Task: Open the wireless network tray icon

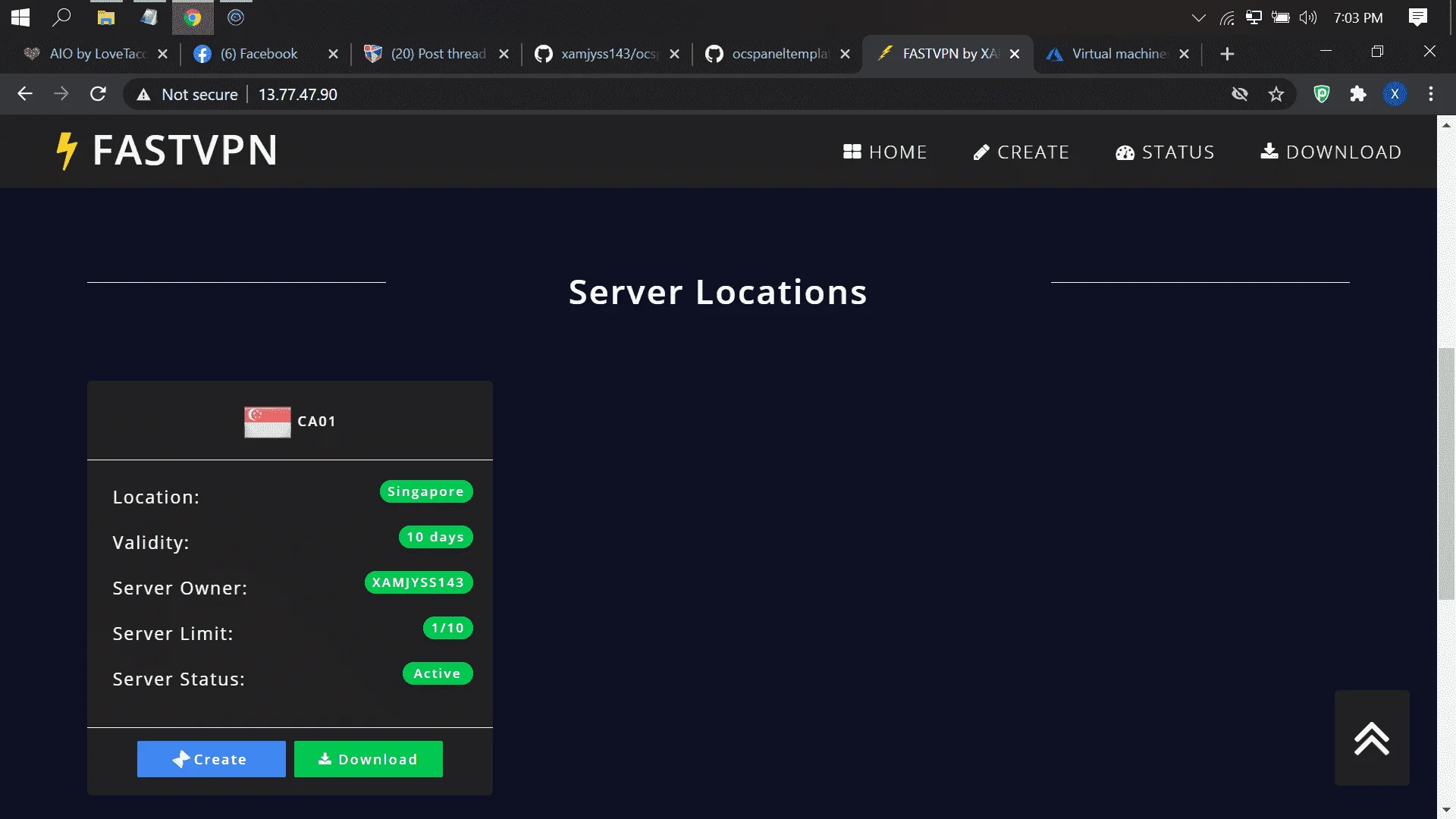Action: 1227,17
